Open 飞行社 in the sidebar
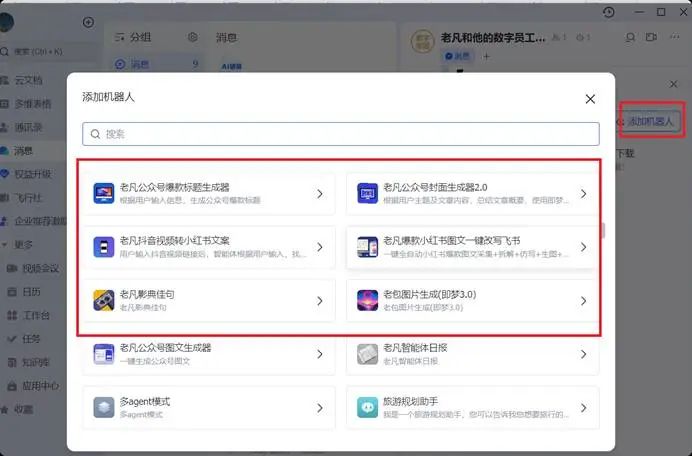 pyautogui.click(x=26, y=198)
